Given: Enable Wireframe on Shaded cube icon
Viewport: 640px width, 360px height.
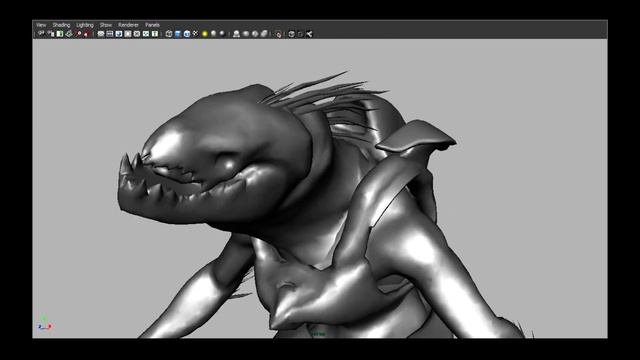Looking at the screenshot, I should 187,34.
